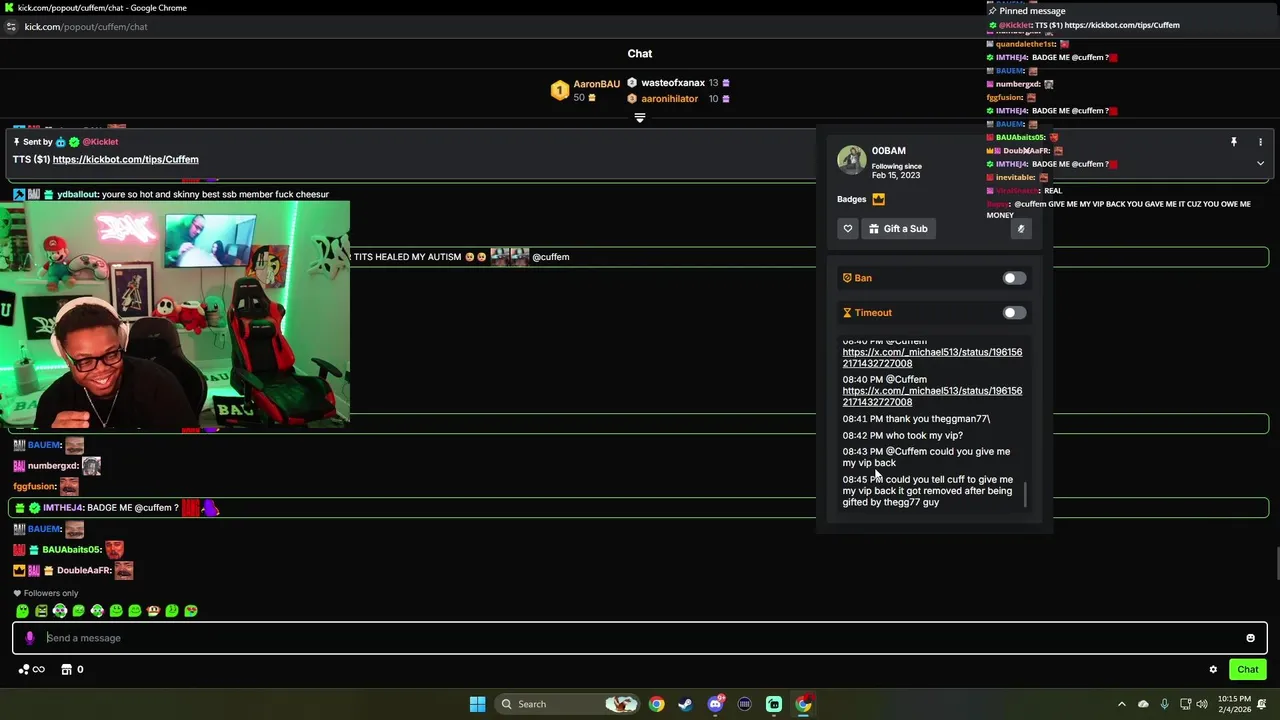Open the channel points infinity icon
Viewport: 1280px width, 720px height.
[x=31, y=670]
